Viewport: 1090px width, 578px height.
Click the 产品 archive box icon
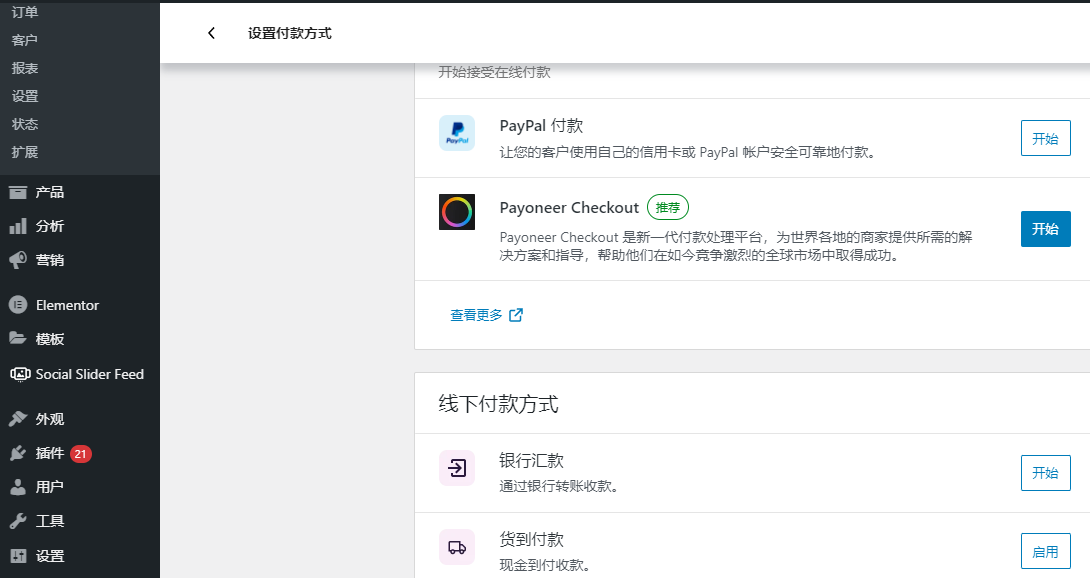click(x=18, y=193)
